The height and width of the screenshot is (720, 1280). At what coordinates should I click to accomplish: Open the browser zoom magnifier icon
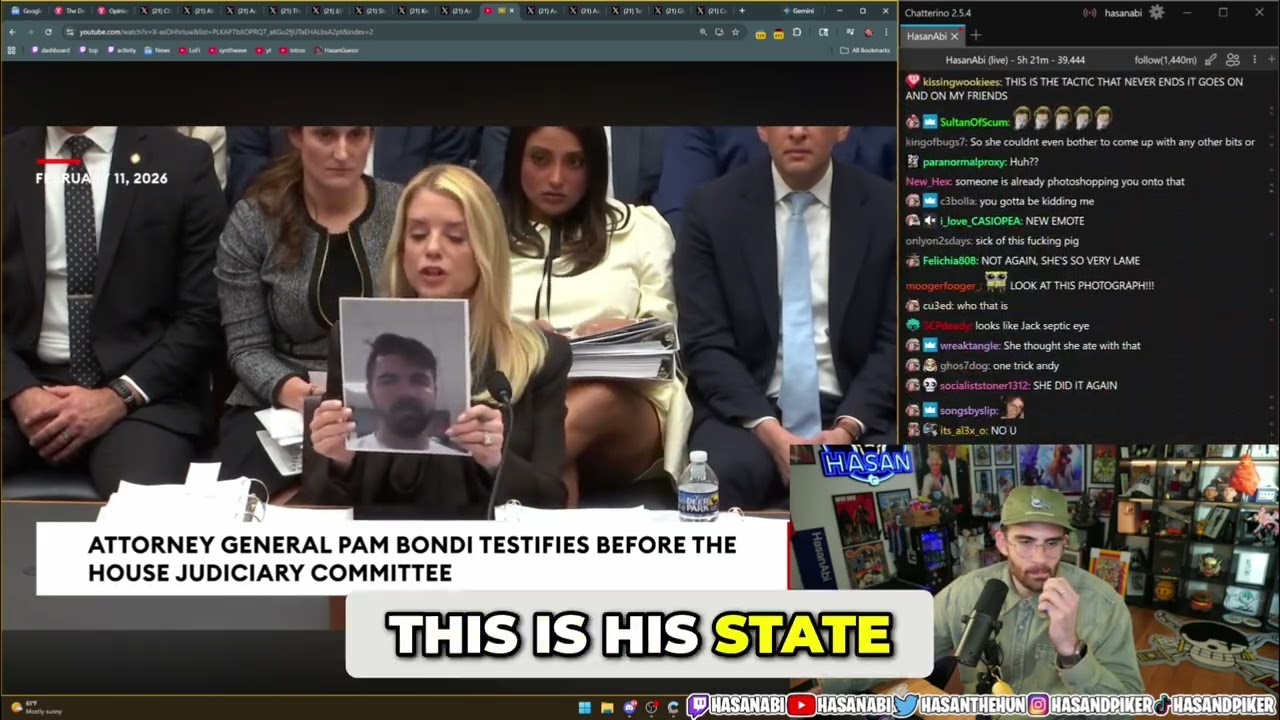[703, 32]
